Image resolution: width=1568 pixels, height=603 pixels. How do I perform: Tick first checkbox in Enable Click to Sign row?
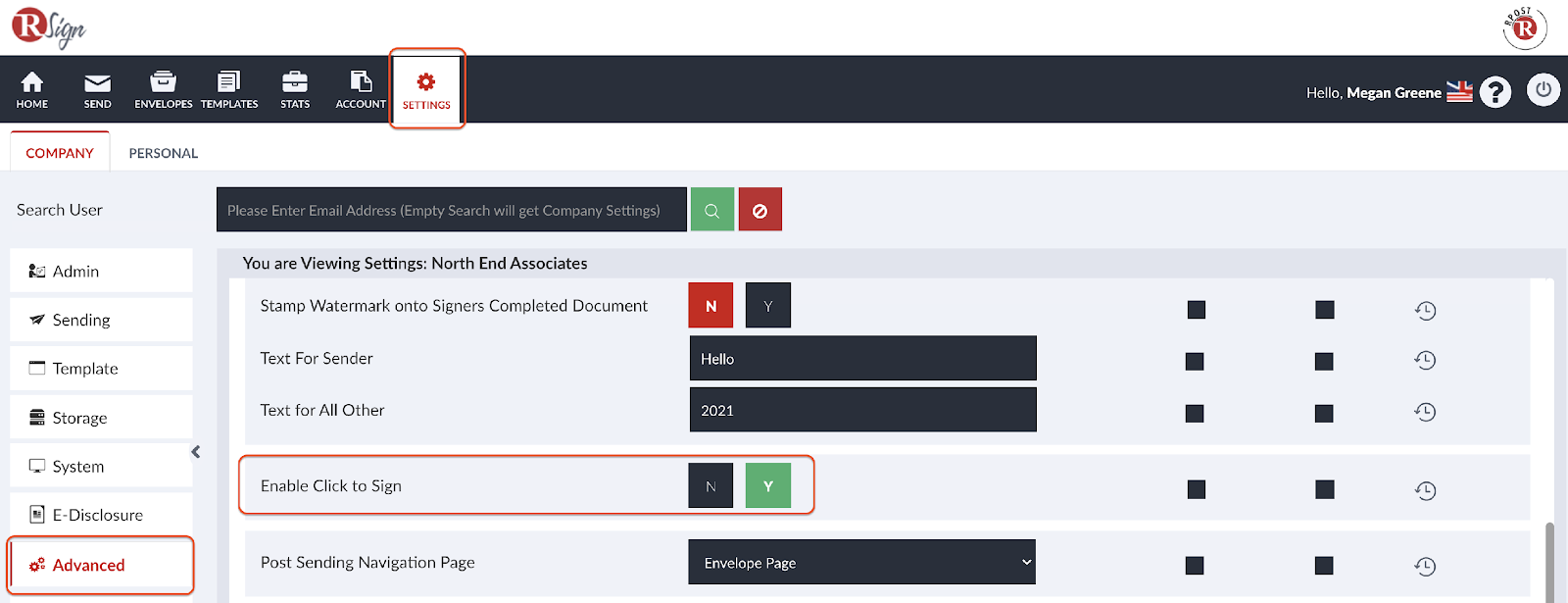click(x=1197, y=489)
